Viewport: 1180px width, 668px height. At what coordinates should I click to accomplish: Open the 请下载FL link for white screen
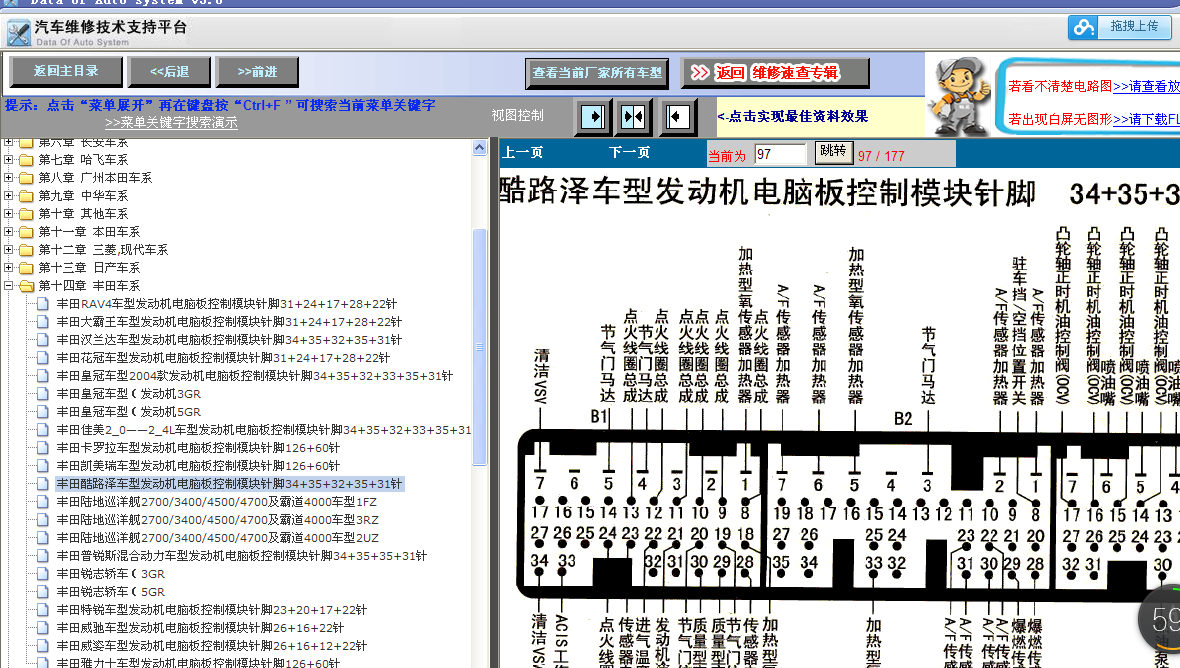(x=1146, y=119)
